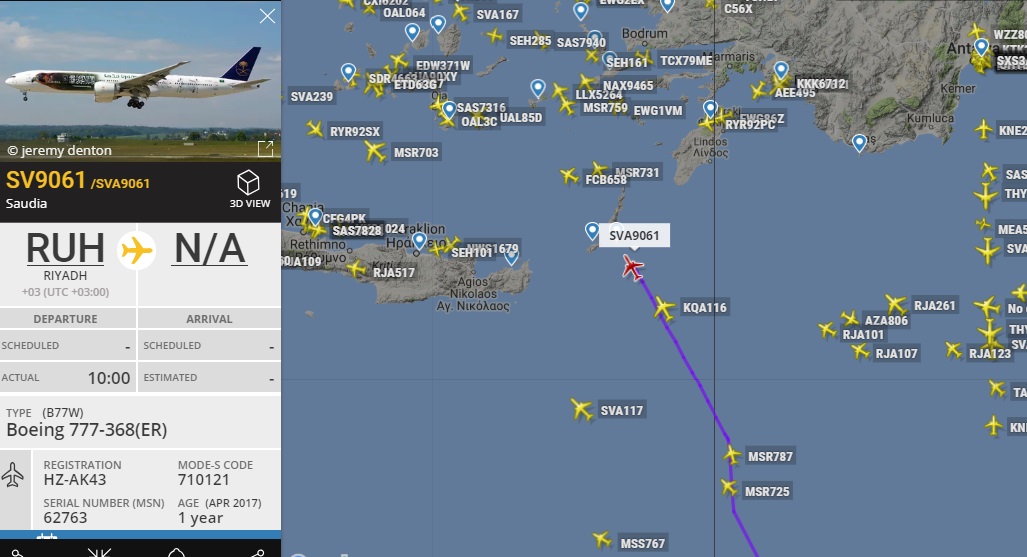1027x557 pixels.
Task: Open the SVA9061 callsign label on the map
Action: click(x=634, y=235)
